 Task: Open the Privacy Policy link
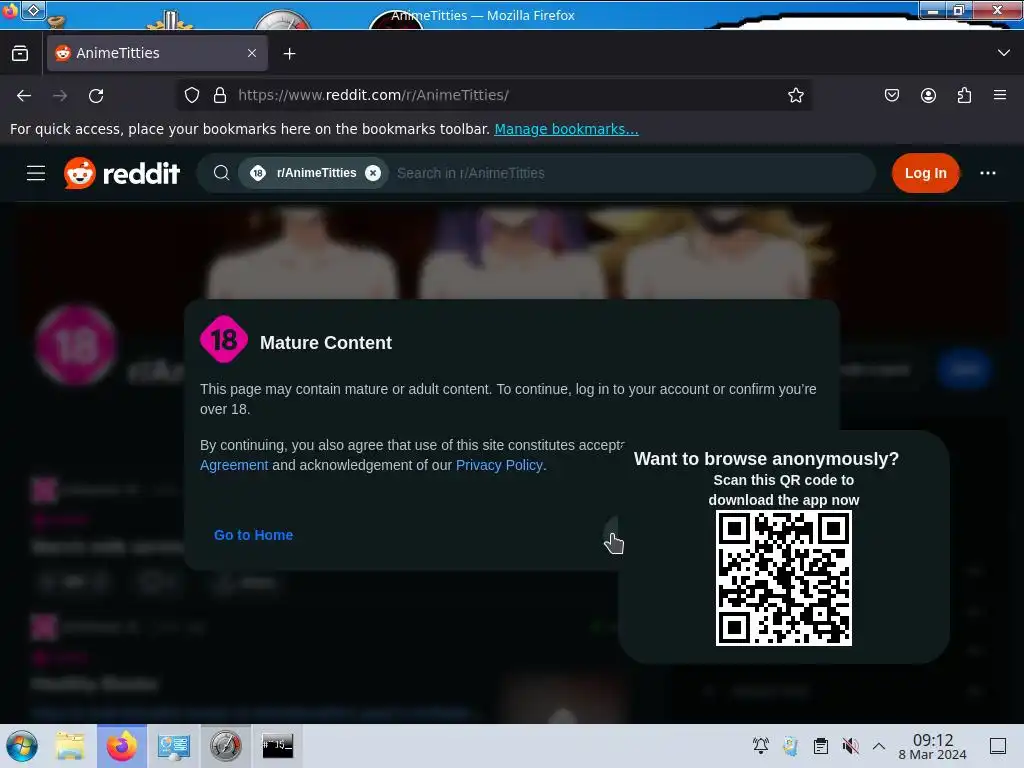[499, 465]
